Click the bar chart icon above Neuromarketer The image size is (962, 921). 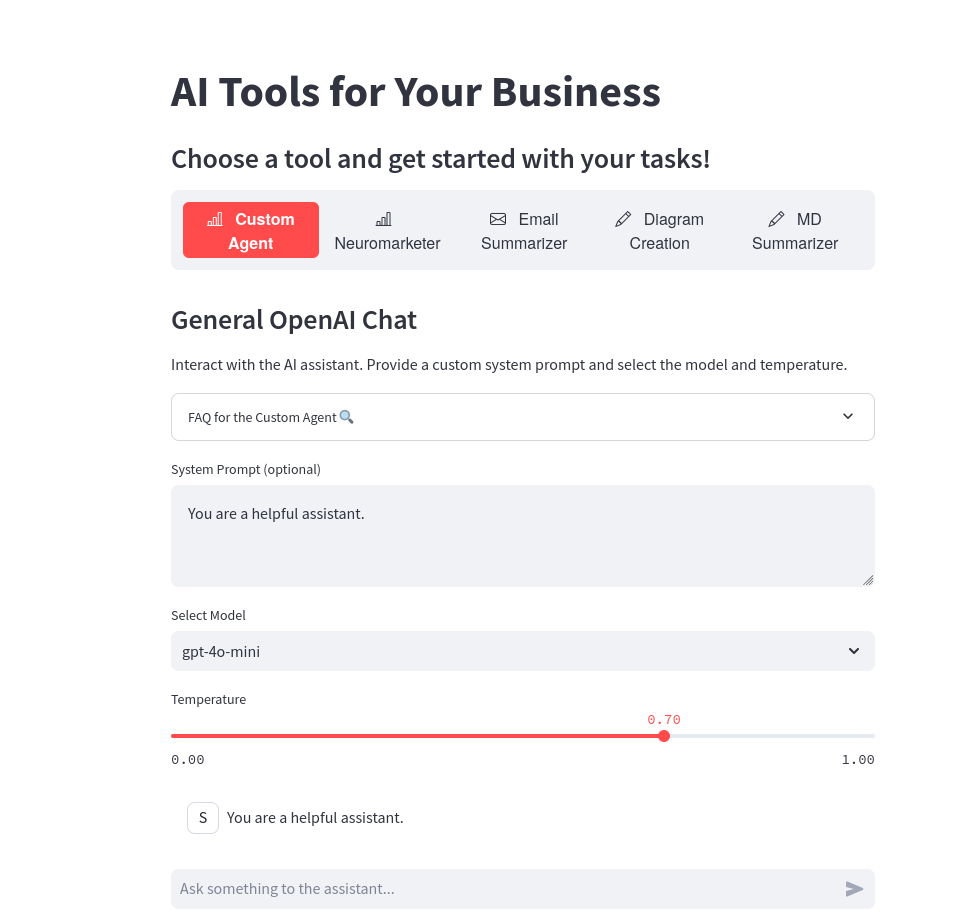(383, 219)
